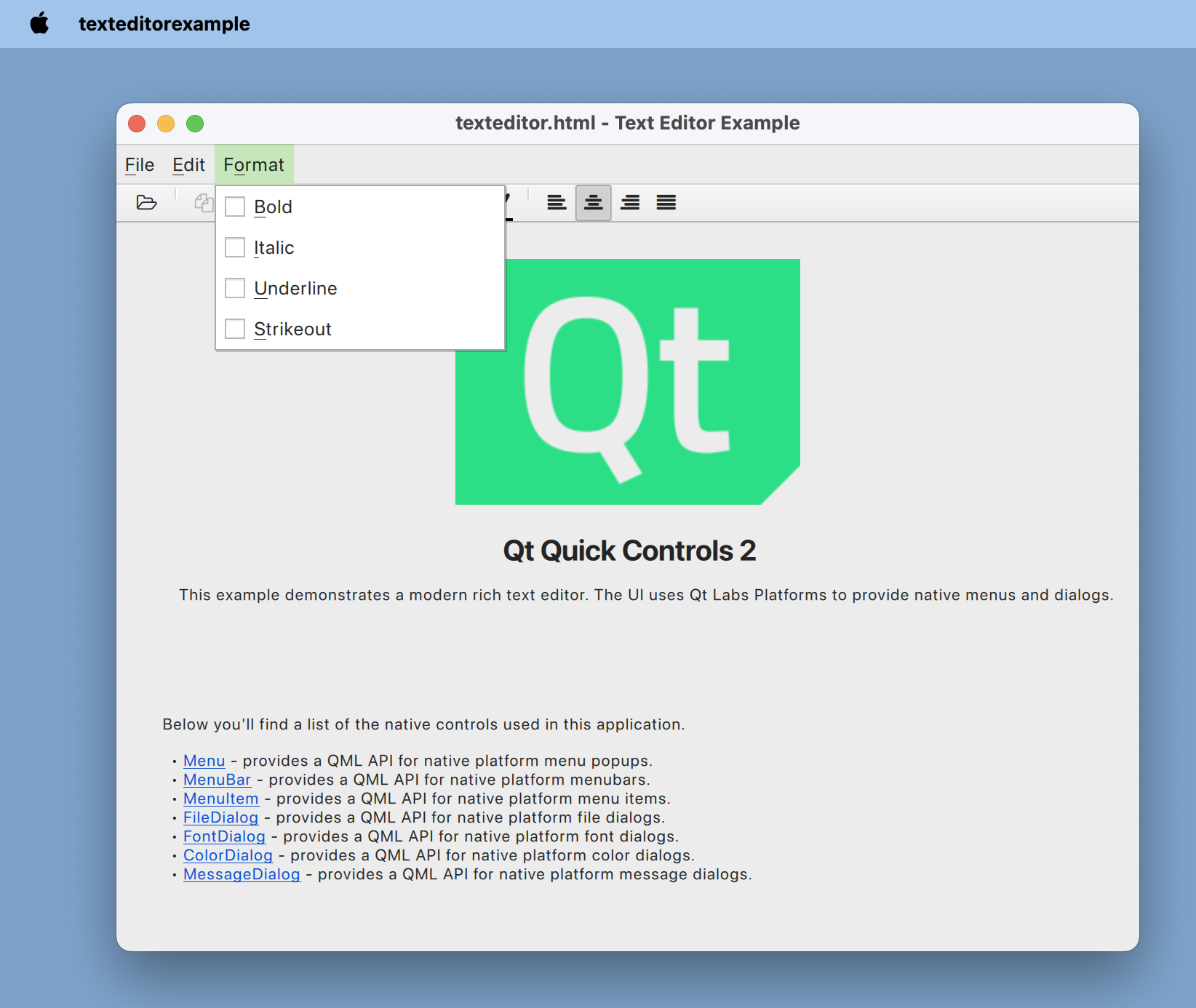Click the Qt Quick Controls 2 heading
1196x1008 pixels.
click(629, 551)
